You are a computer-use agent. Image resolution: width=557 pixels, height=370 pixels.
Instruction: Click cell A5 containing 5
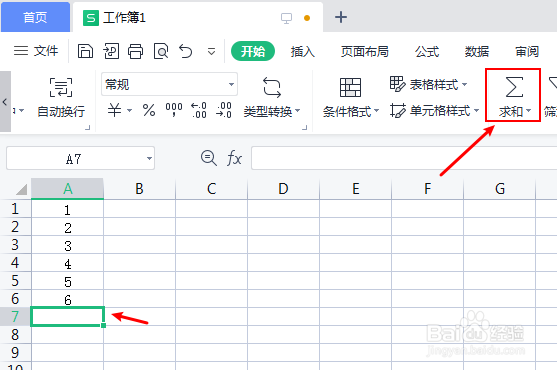67,281
